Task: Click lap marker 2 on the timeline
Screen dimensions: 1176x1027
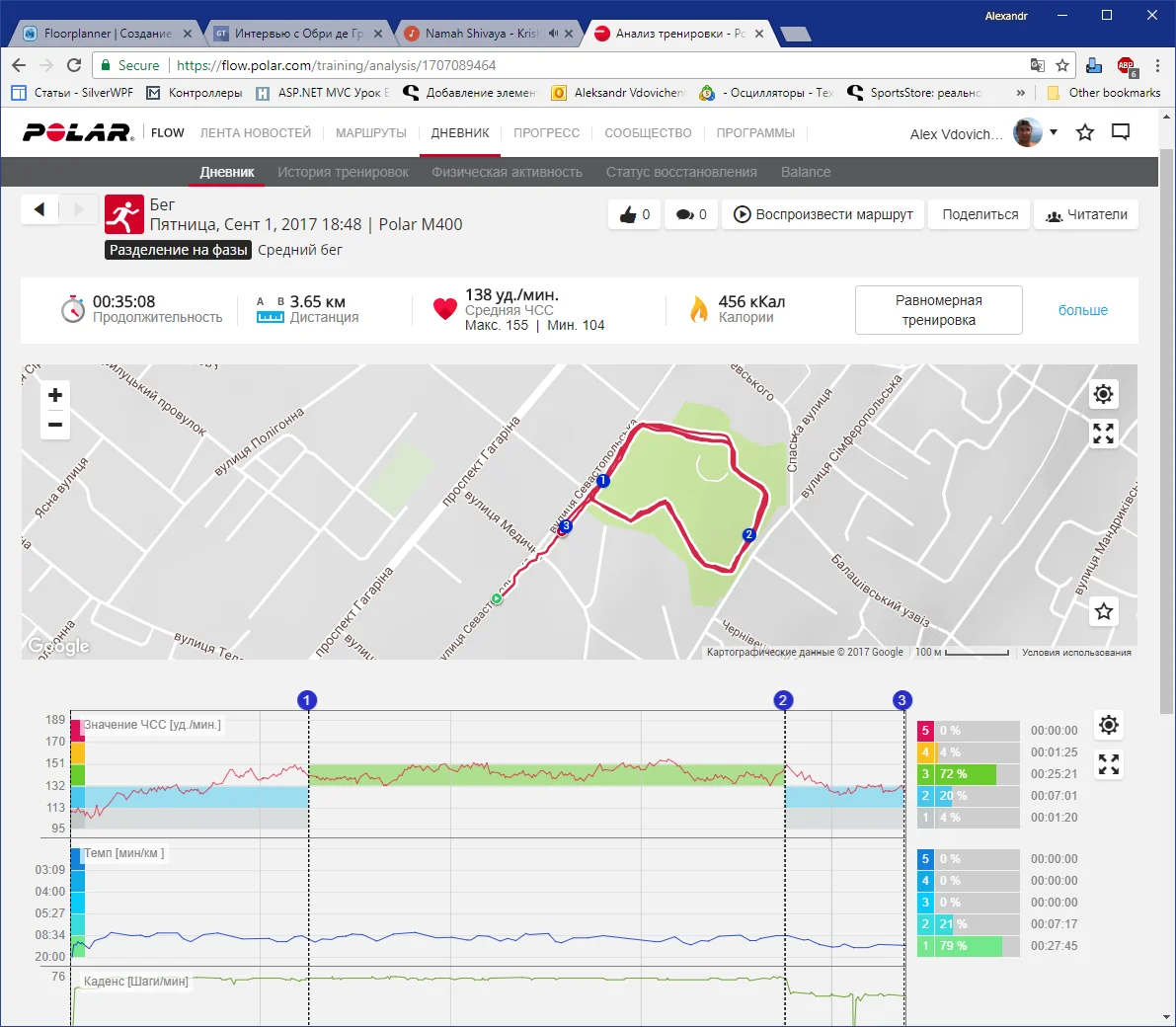Action: click(x=783, y=700)
